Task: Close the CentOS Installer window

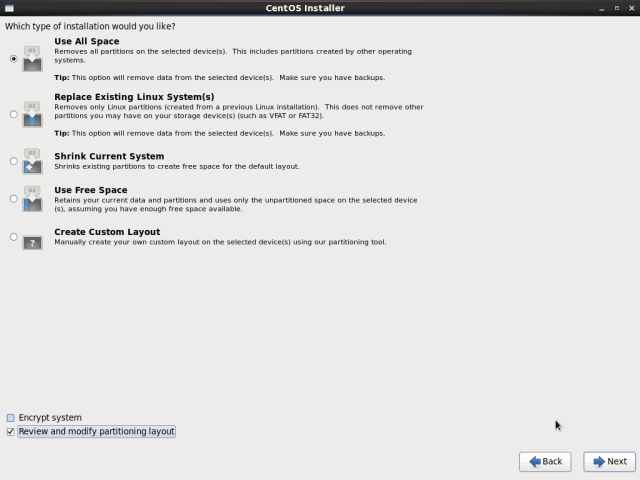Action: 631,8
